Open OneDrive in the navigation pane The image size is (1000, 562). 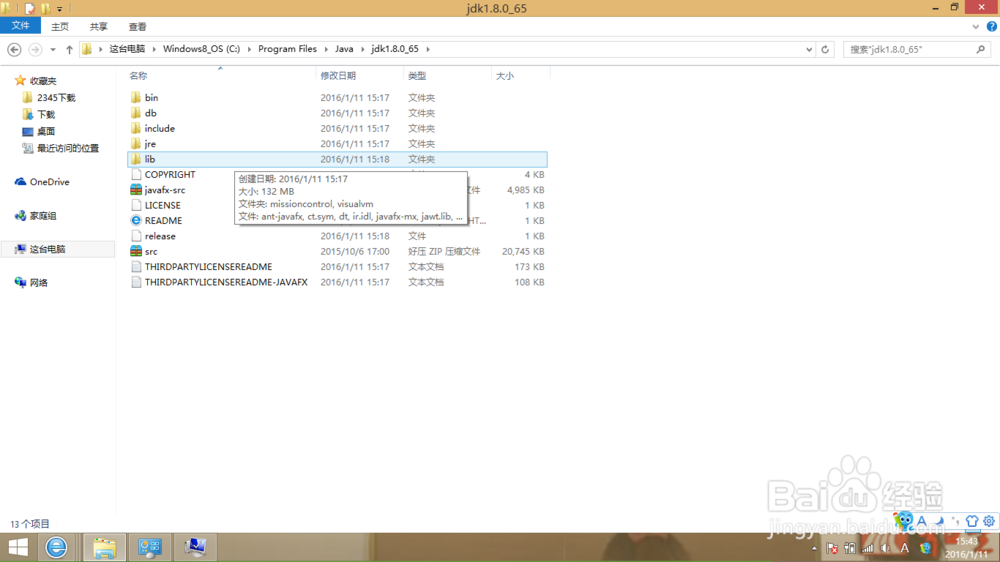pyautogui.click(x=49, y=182)
